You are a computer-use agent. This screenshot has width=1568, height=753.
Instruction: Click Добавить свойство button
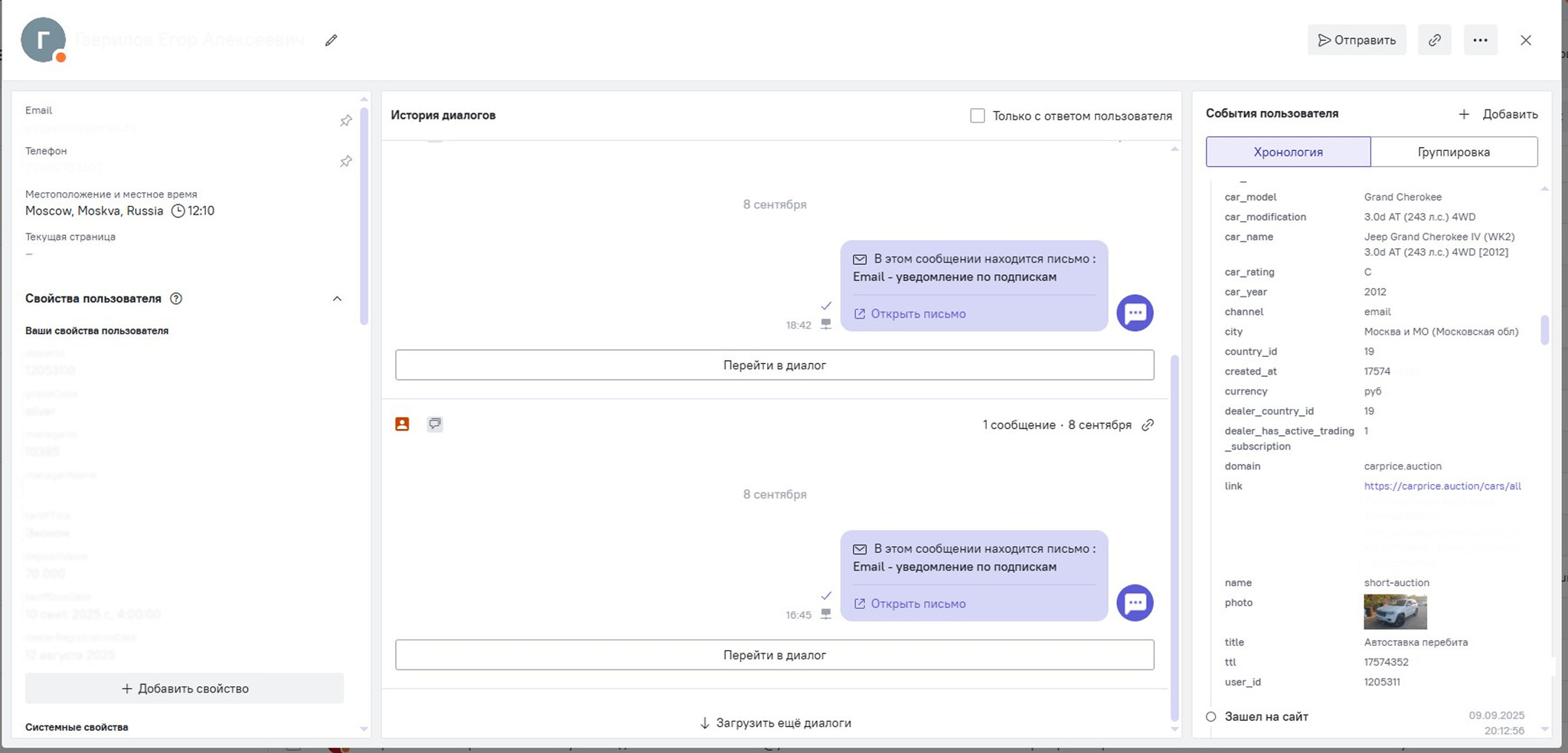click(185, 689)
